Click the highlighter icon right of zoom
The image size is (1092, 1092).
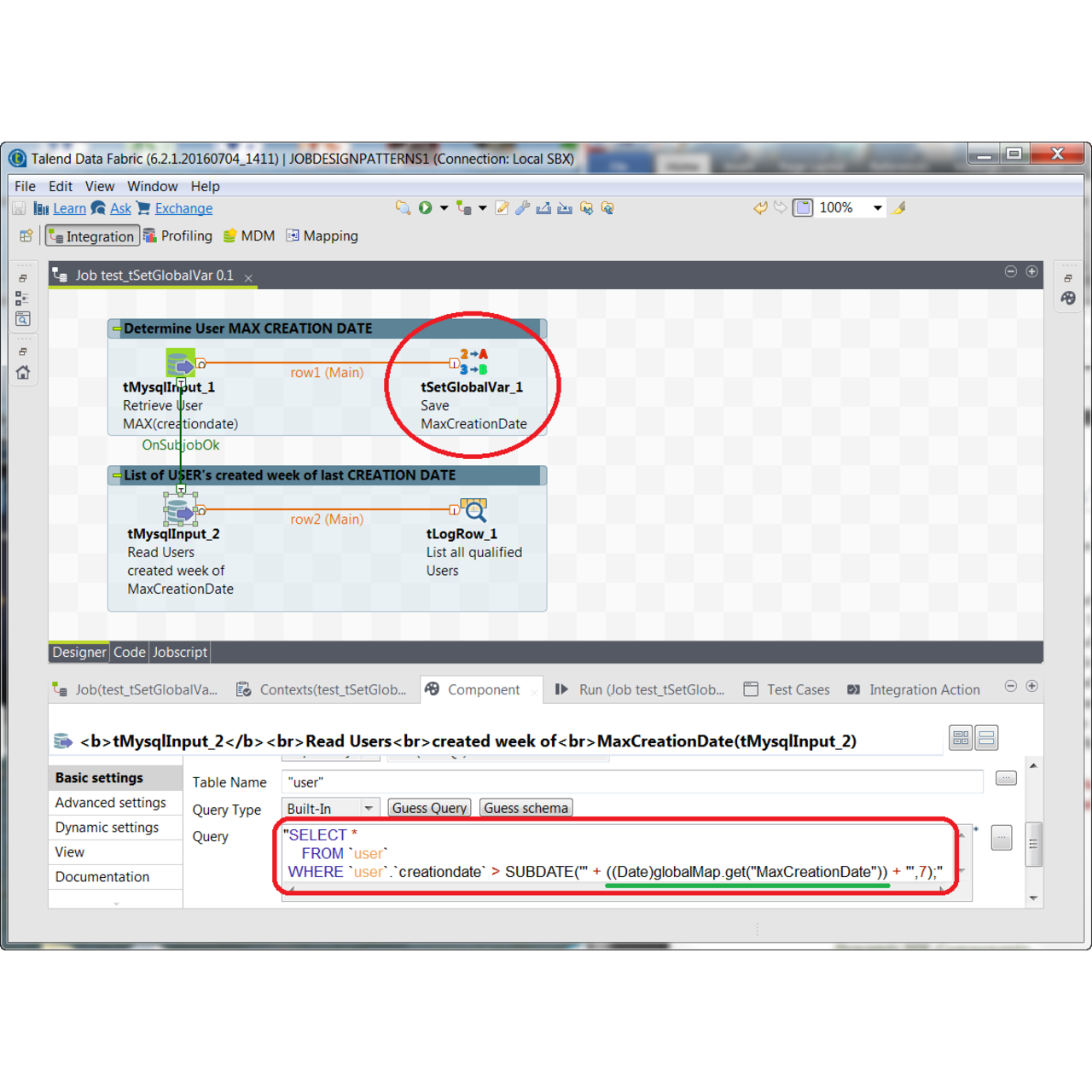(x=899, y=207)
